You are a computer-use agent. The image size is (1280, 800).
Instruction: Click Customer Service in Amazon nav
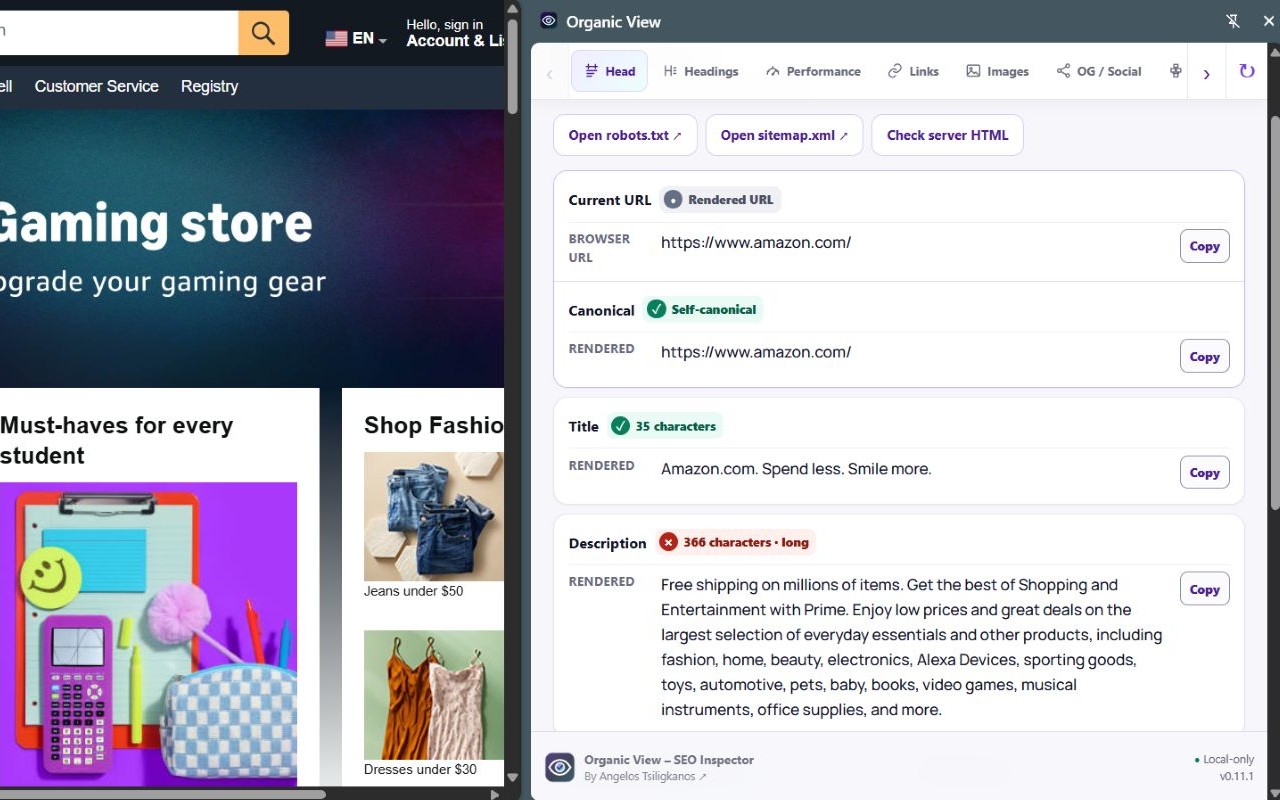[97, 86]
